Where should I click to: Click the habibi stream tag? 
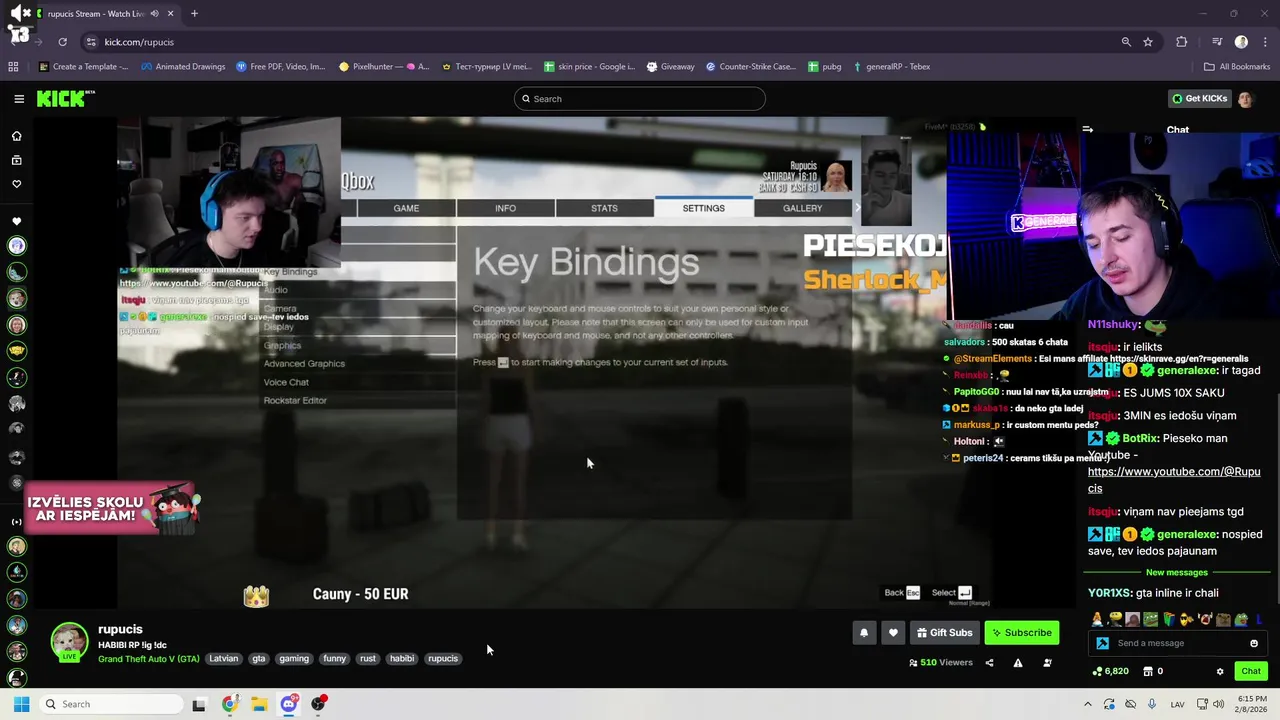click(x=402, y=659)
